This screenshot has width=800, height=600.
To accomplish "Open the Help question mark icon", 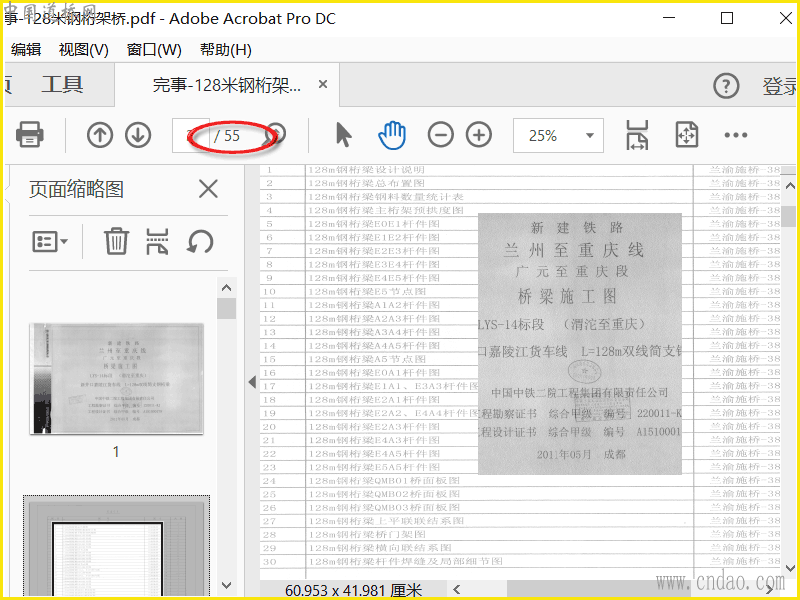I will pyautogui.click(x=726, y=86).
